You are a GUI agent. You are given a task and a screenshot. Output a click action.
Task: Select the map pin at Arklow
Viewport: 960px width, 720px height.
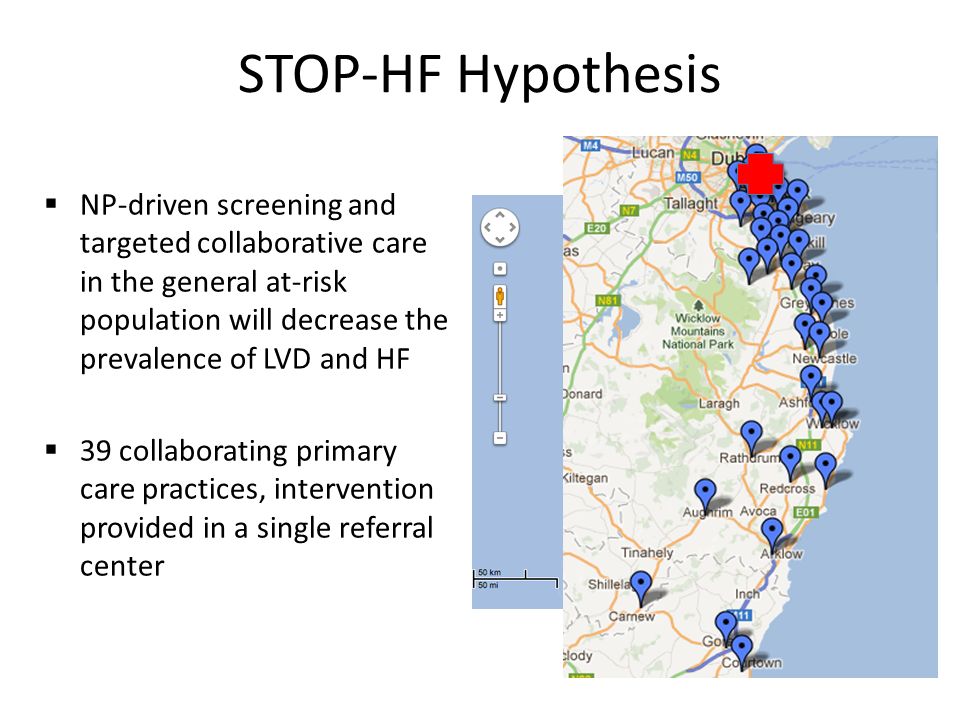click(771, 534)
